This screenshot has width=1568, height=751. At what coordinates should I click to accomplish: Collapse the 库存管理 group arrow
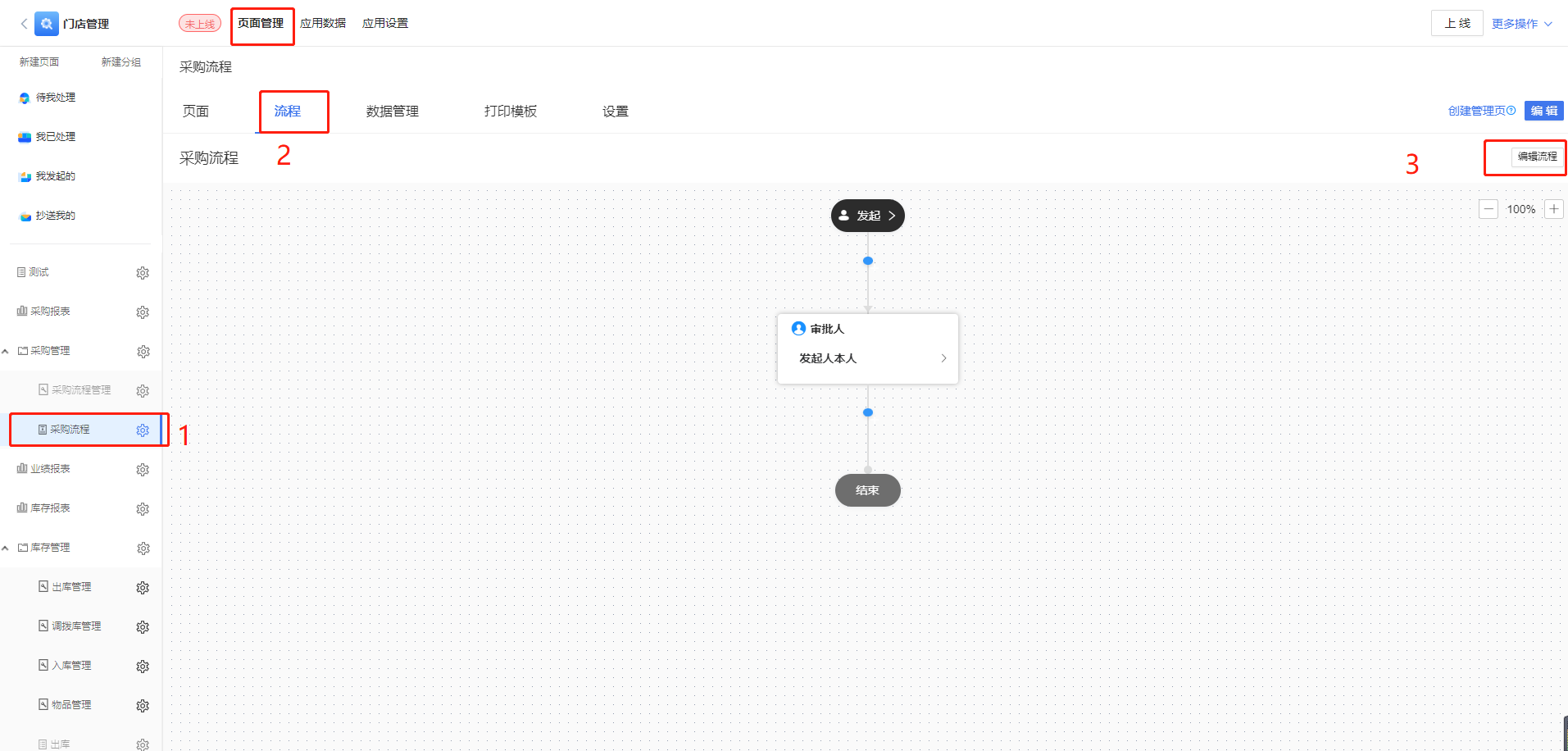[x=6, y=548]
